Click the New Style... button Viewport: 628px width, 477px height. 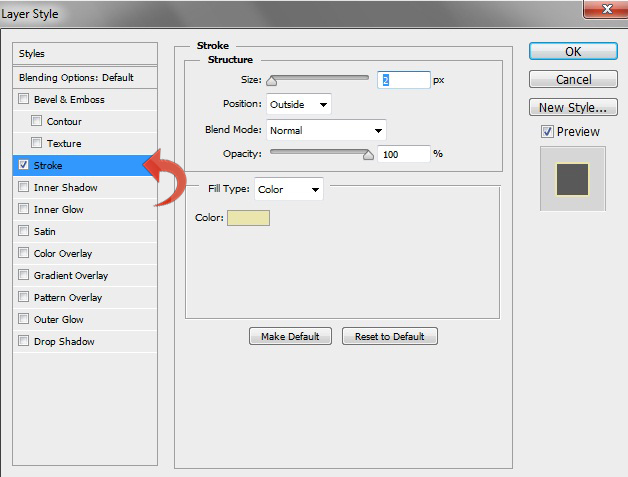pyautogui.click(x=572, y=107)
